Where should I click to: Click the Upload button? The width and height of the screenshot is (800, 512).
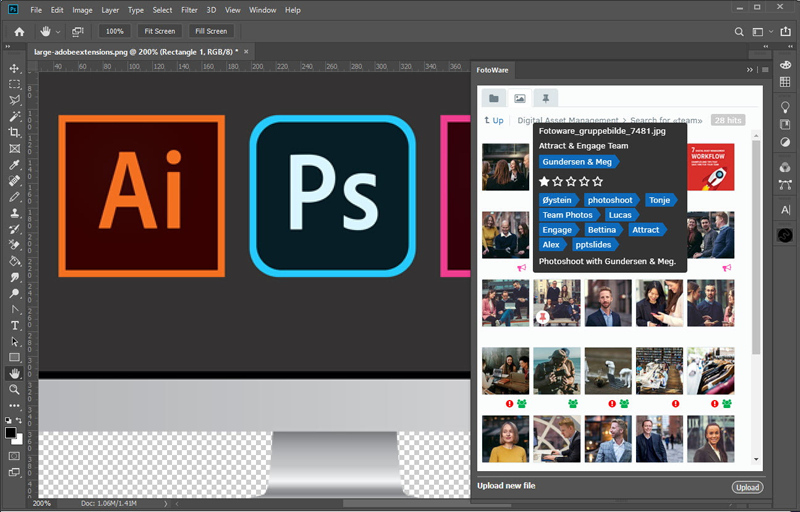747,488
